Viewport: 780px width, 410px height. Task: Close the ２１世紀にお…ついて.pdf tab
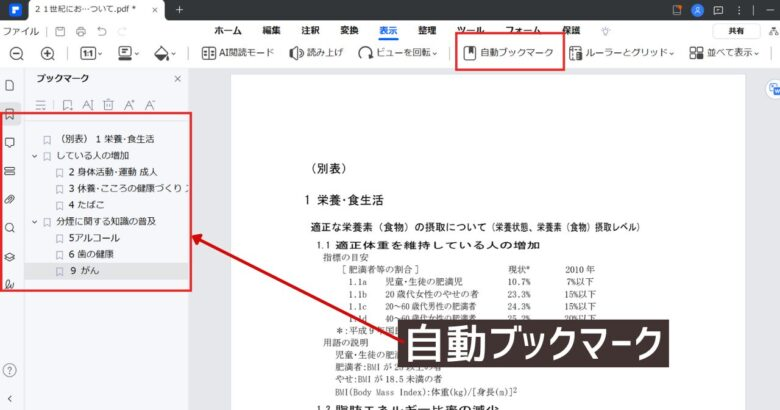coord(155,9)
